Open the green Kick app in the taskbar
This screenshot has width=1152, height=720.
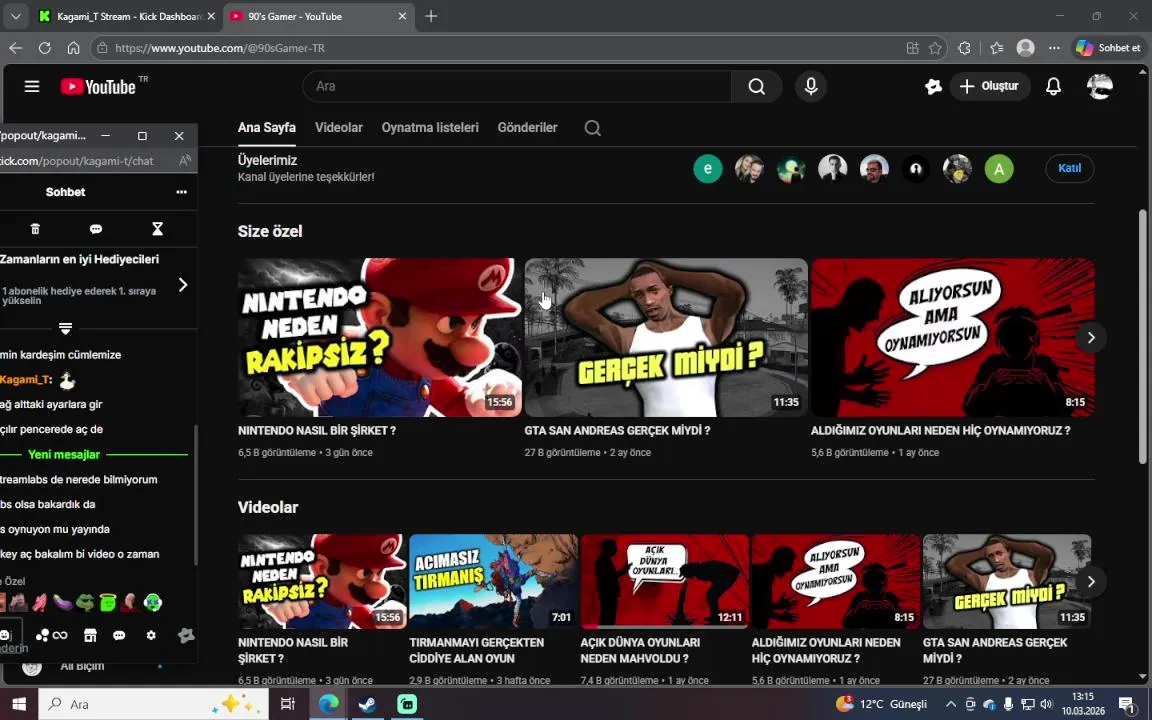click(x=406, y=704)
